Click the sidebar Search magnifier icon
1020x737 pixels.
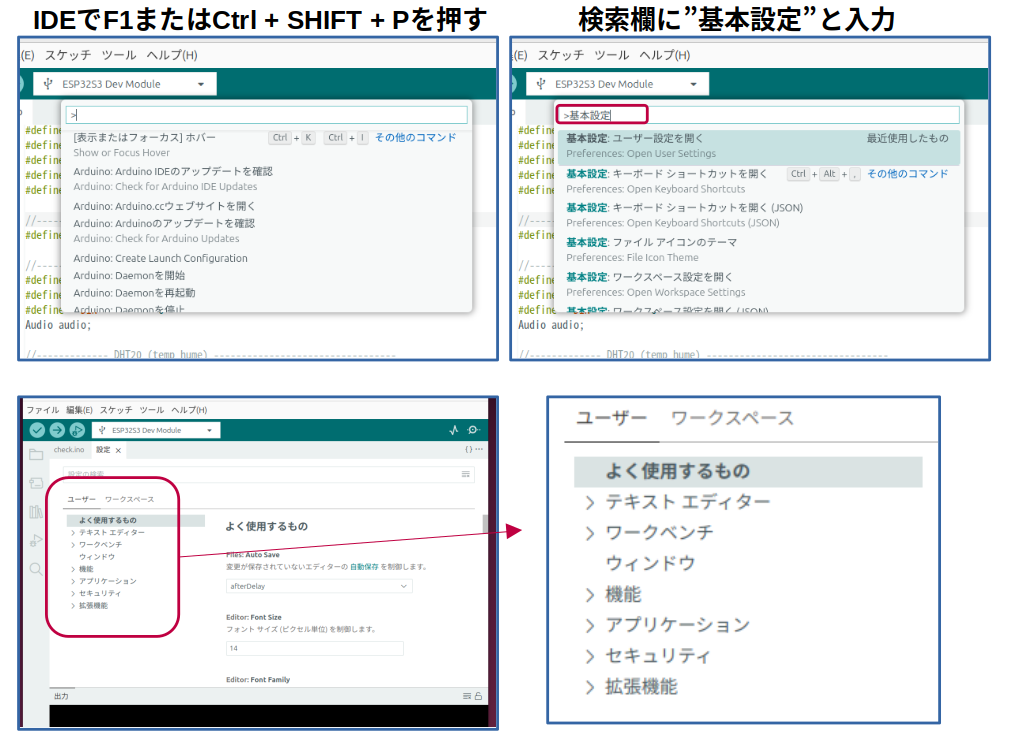click(36, 569)
